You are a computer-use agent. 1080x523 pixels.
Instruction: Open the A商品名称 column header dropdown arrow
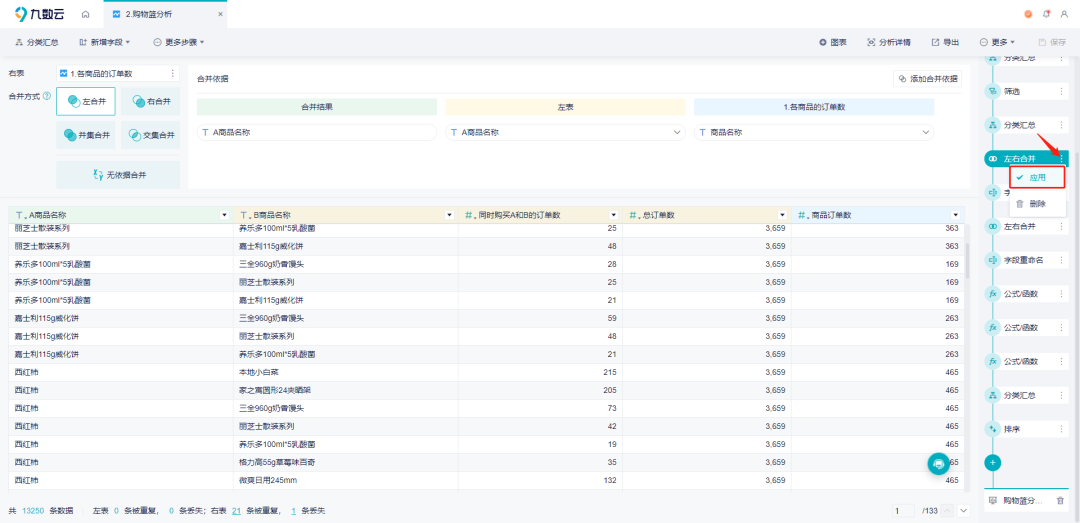(x=224, y=215)
